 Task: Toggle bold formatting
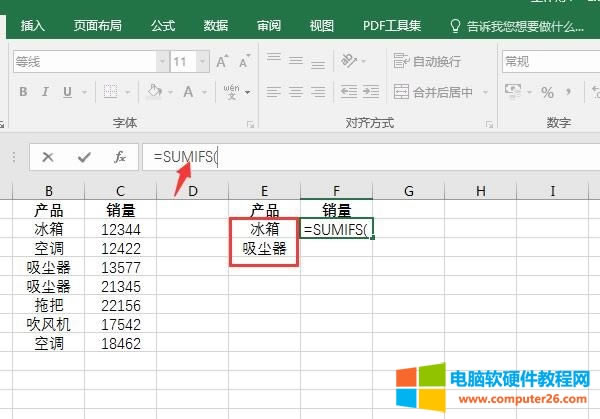(22, 92)
